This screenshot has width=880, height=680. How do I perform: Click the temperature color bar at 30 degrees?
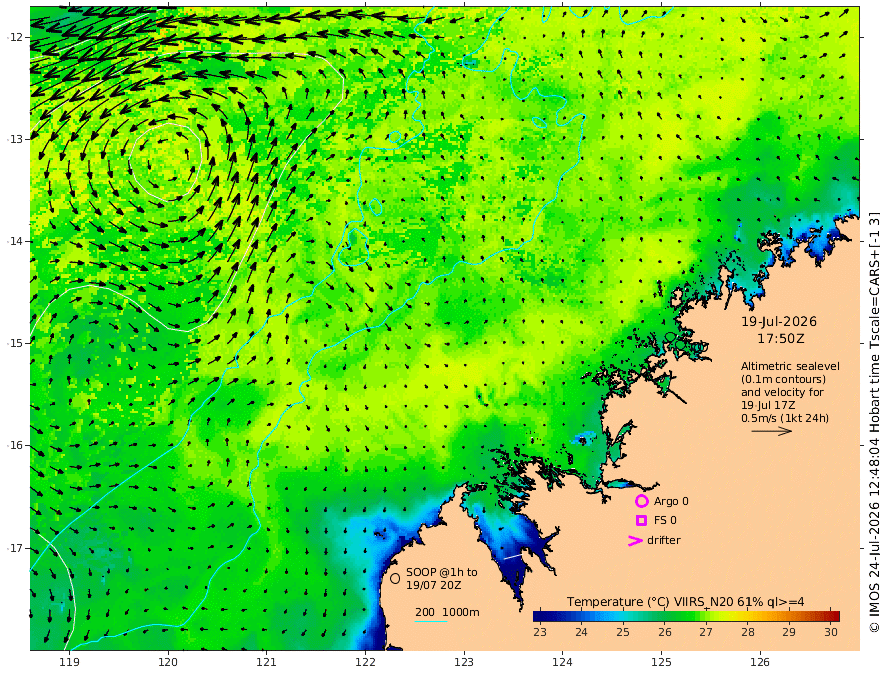pyautogui.click(x=831, y=616)
